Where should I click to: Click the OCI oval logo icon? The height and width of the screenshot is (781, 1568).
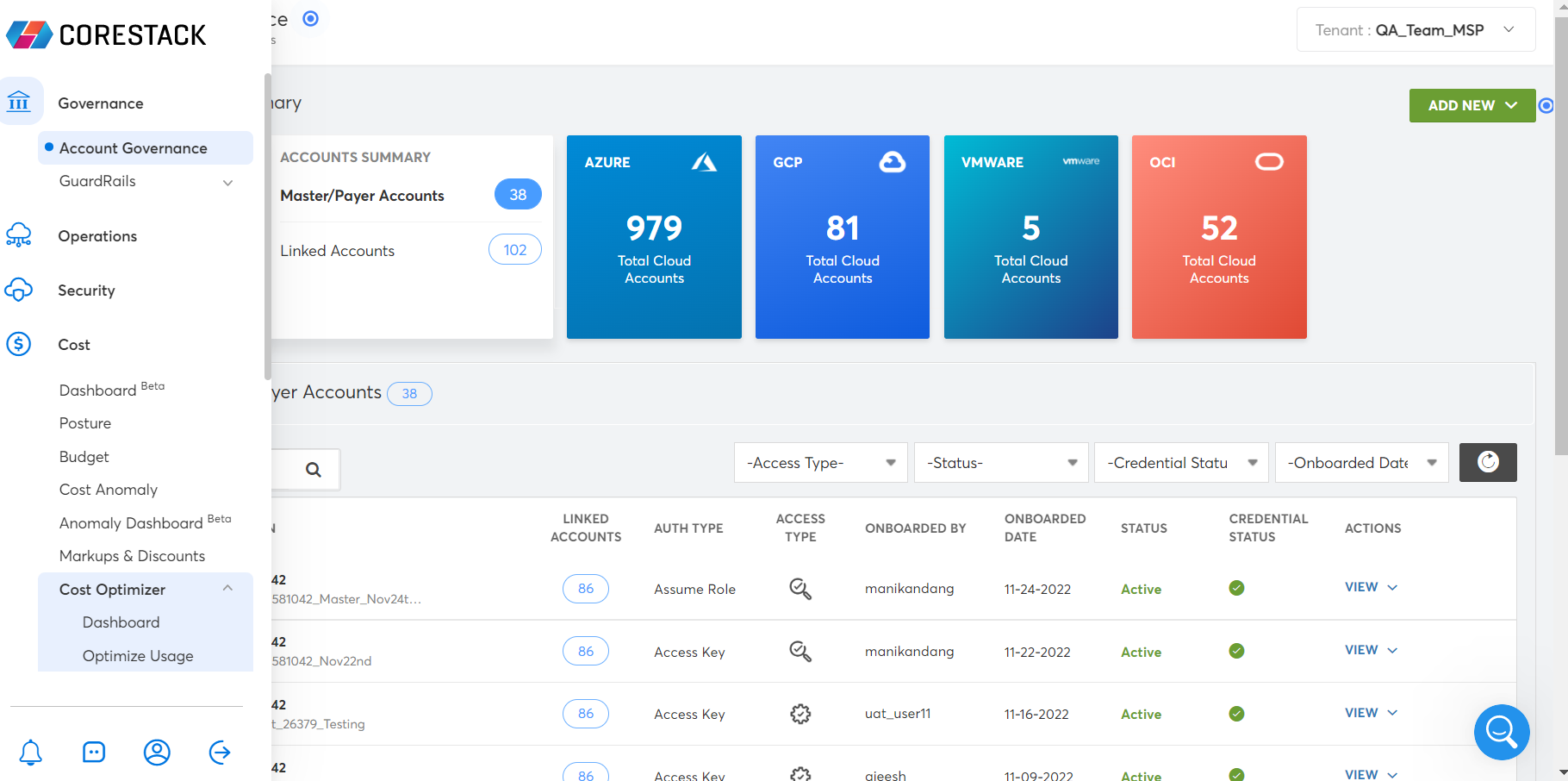(1269, 162)
